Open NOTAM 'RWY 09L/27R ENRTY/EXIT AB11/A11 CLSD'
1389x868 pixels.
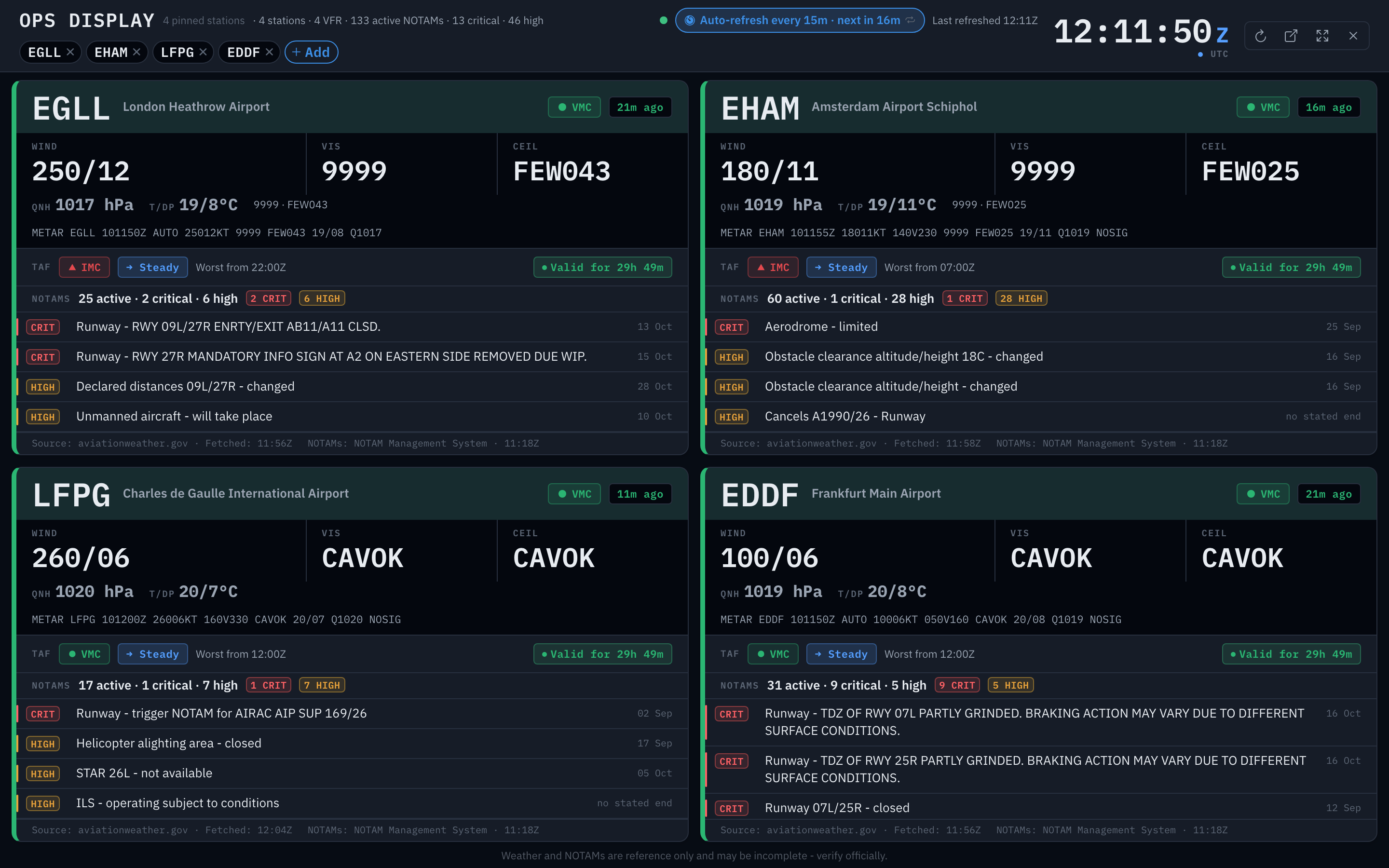(352, 327)
